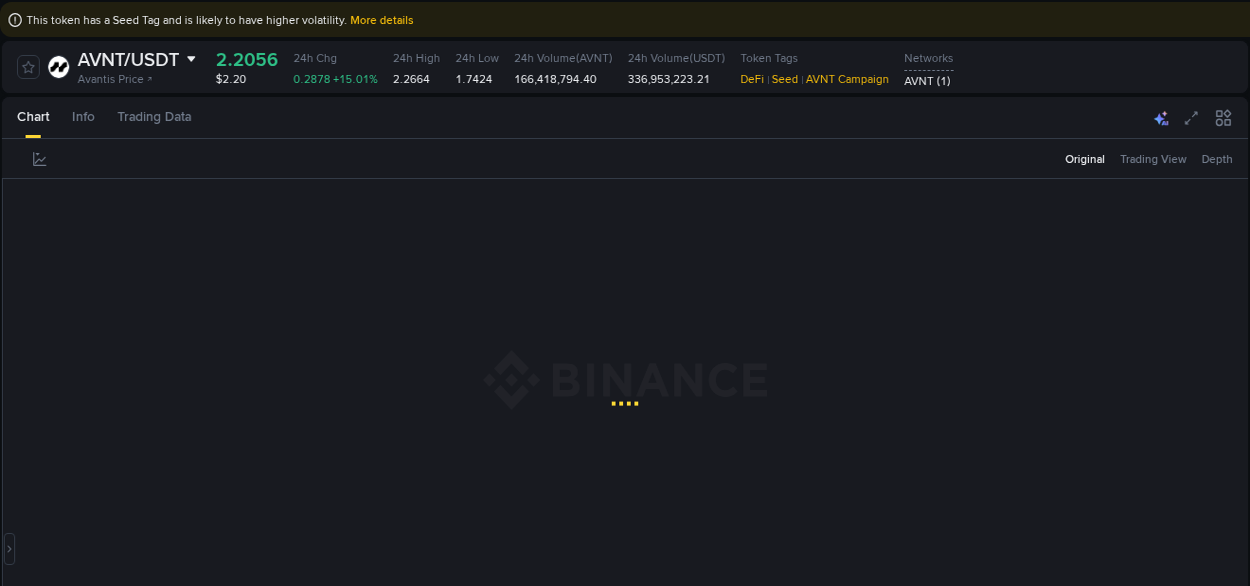The width and height of the screenshot is (1250, 586).
Task: Select the Original chart view
Action: (1085, 158)
